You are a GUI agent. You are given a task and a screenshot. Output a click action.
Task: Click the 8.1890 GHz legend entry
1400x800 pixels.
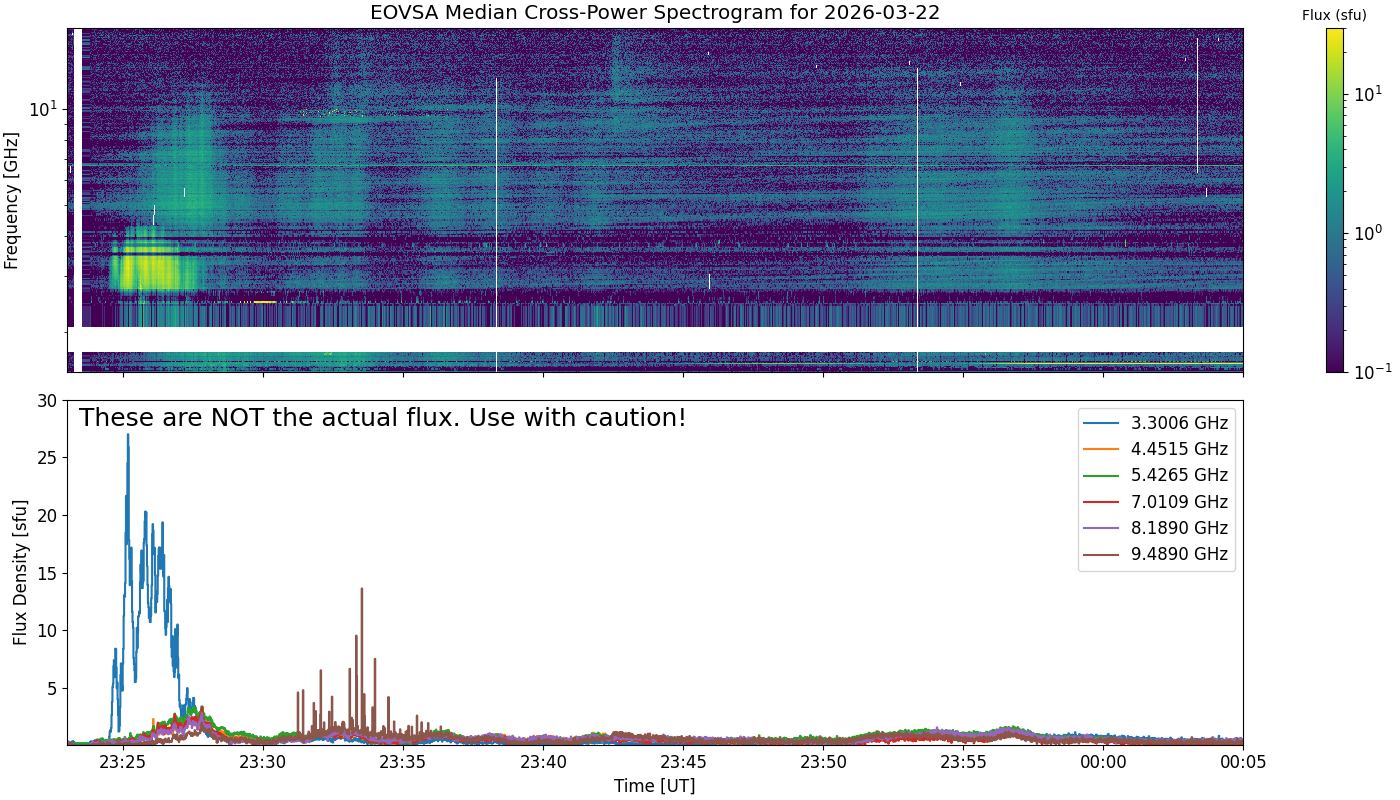1156,528
